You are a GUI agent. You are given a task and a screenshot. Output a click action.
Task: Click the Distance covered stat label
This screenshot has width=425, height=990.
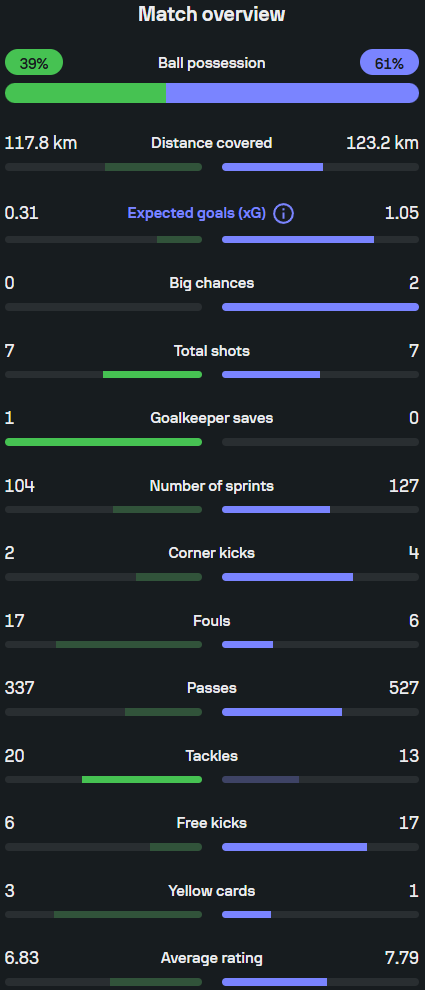[x=212, y=143]
